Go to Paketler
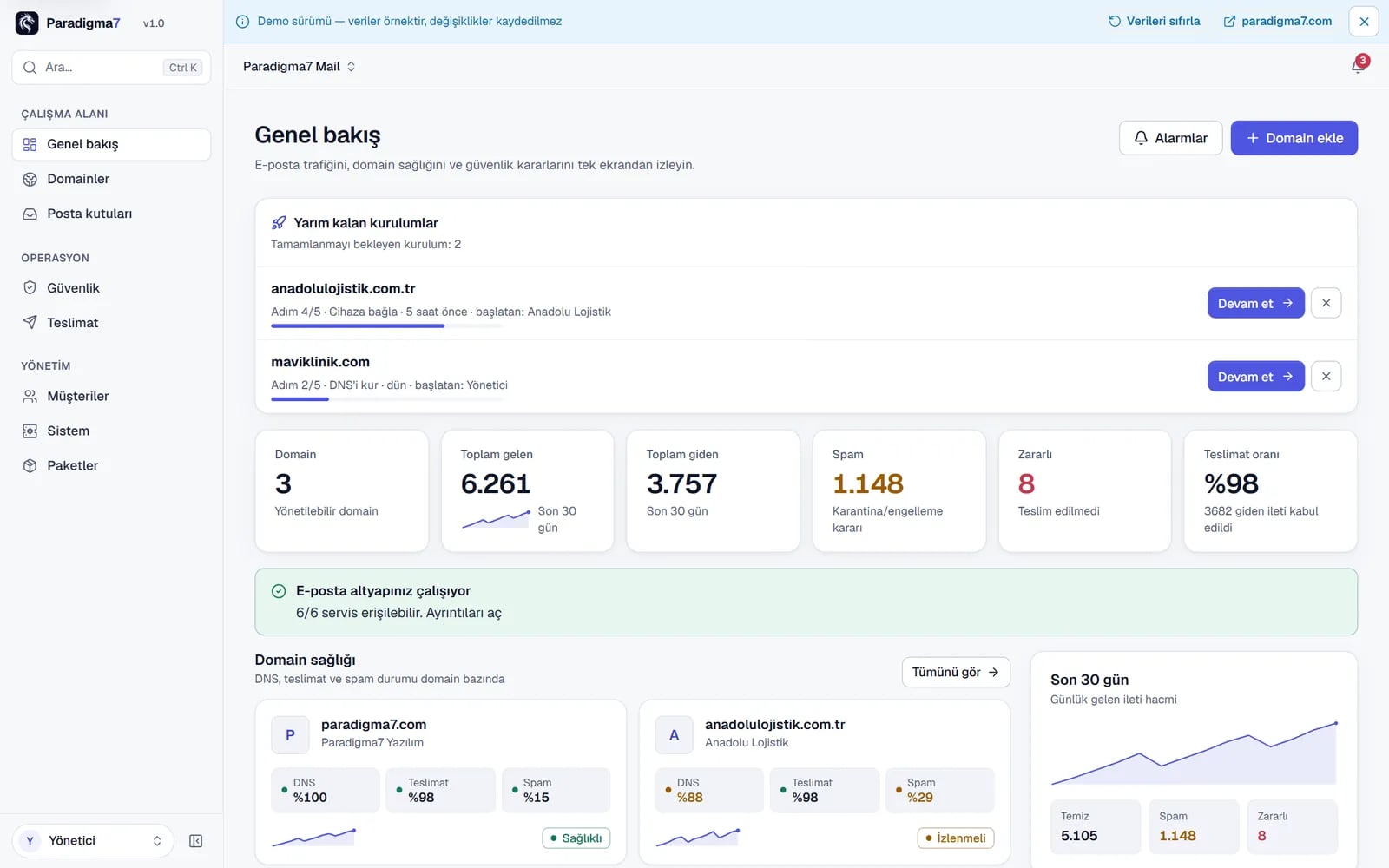The width and height of the screenshot is (1389, 868). [x=111, y=465]
